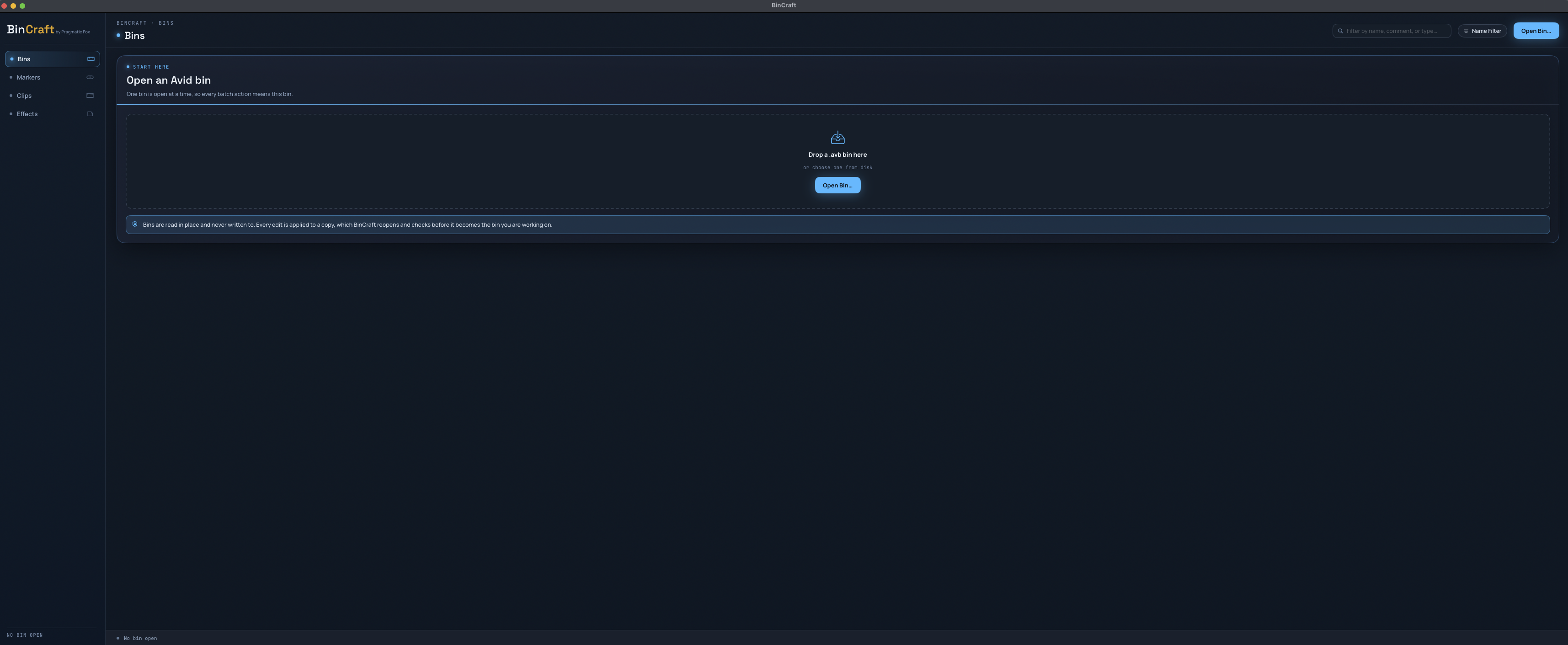Click the shield info icon in the notice banner
Viewport: 1568px width, 645px height.
click(x=135, y=224)
